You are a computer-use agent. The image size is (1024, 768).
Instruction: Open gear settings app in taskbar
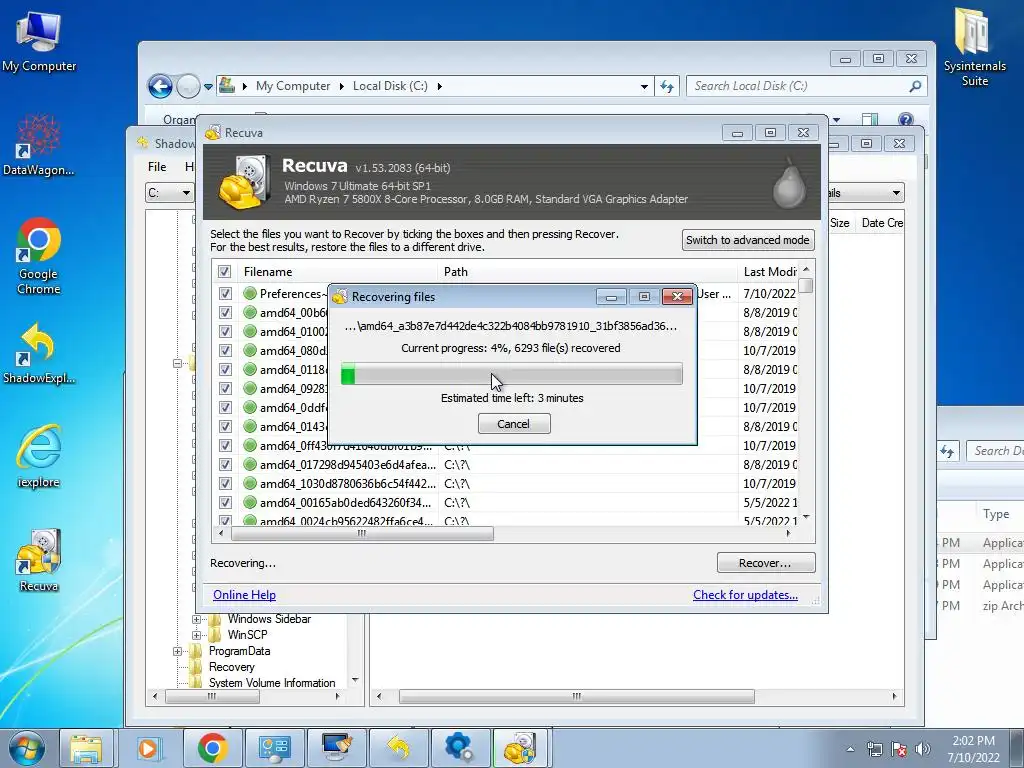460,748
